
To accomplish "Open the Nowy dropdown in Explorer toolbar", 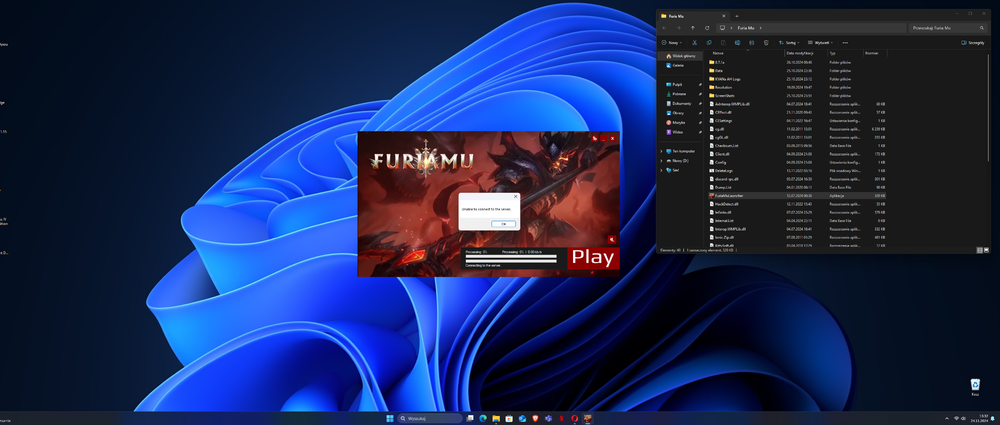I will (672, 43).
